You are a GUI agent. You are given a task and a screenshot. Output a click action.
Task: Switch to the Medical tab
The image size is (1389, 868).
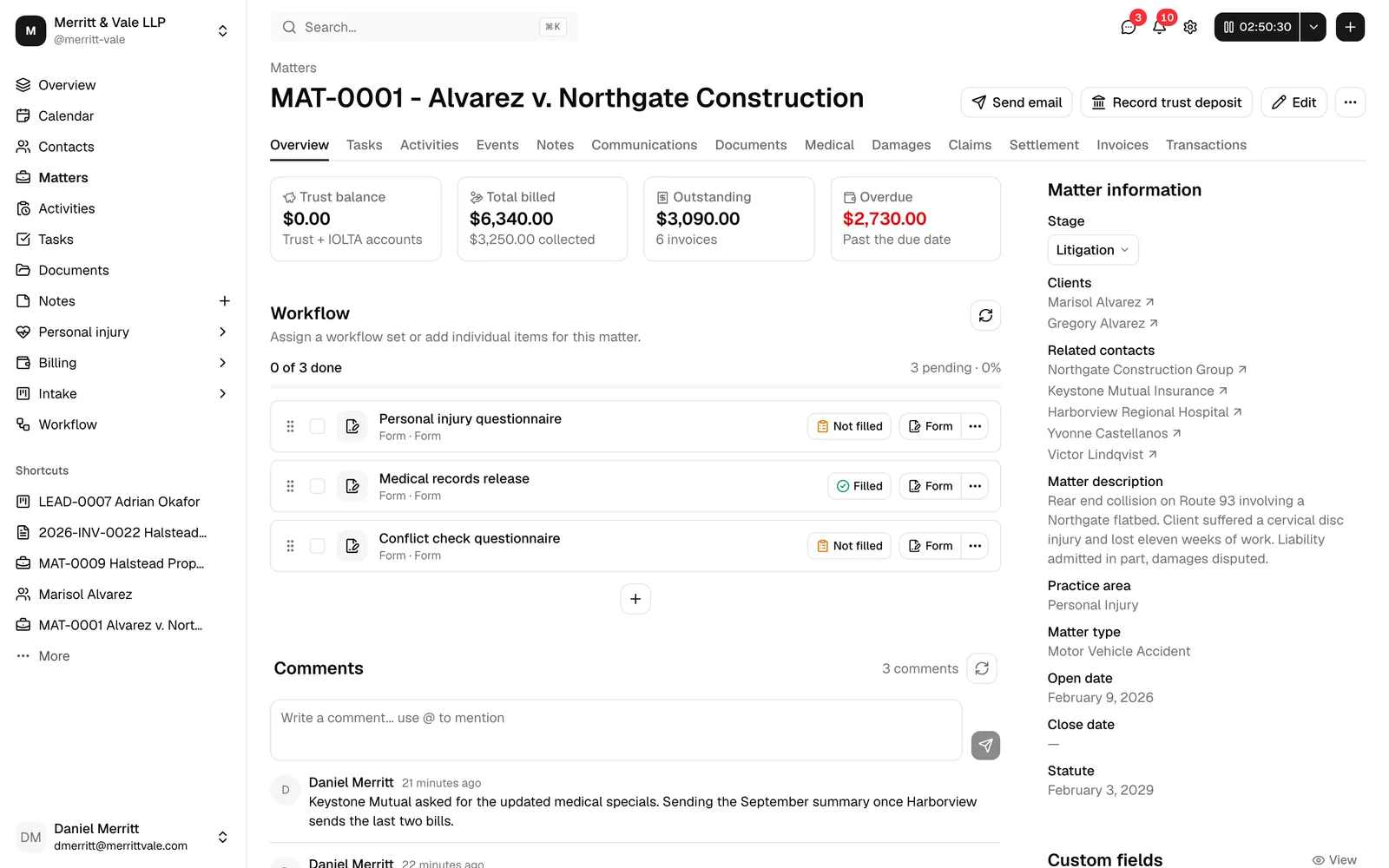pos(829,145)
